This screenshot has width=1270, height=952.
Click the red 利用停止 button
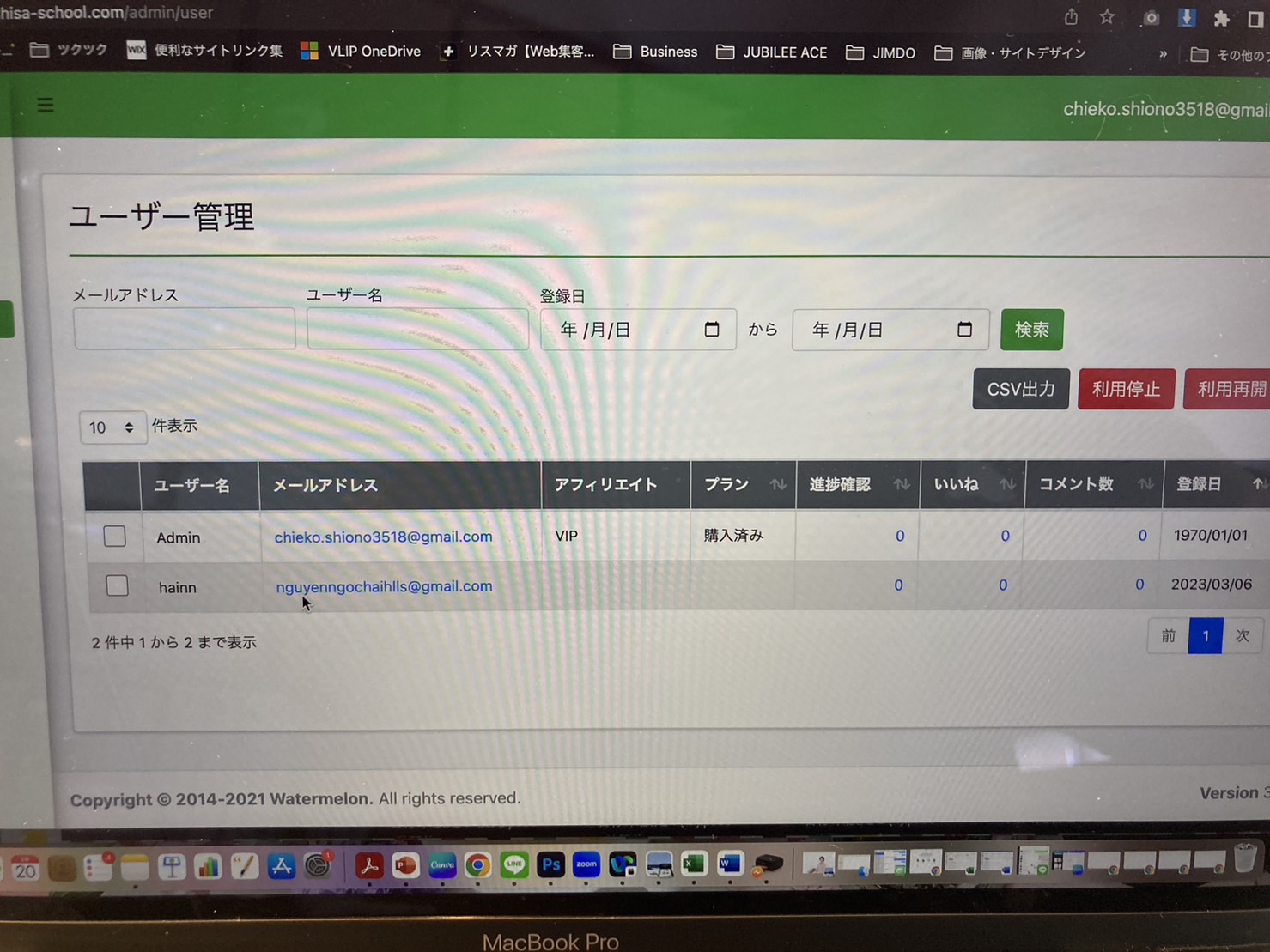tap(1126, 389)
